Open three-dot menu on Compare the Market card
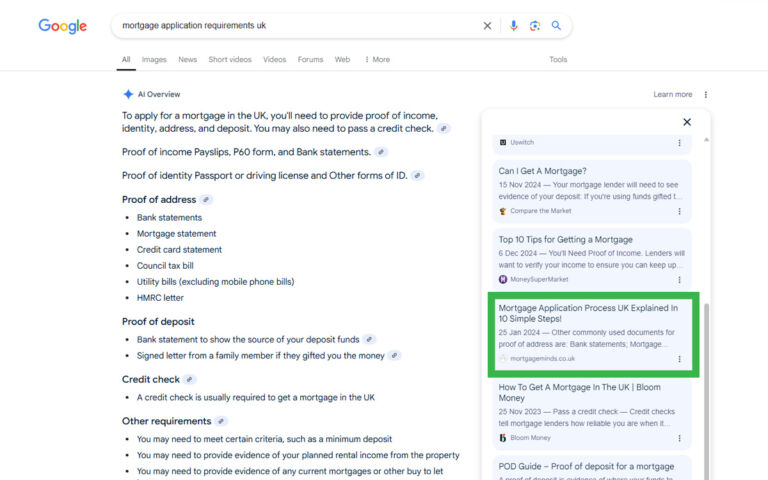 coord(679,211)
